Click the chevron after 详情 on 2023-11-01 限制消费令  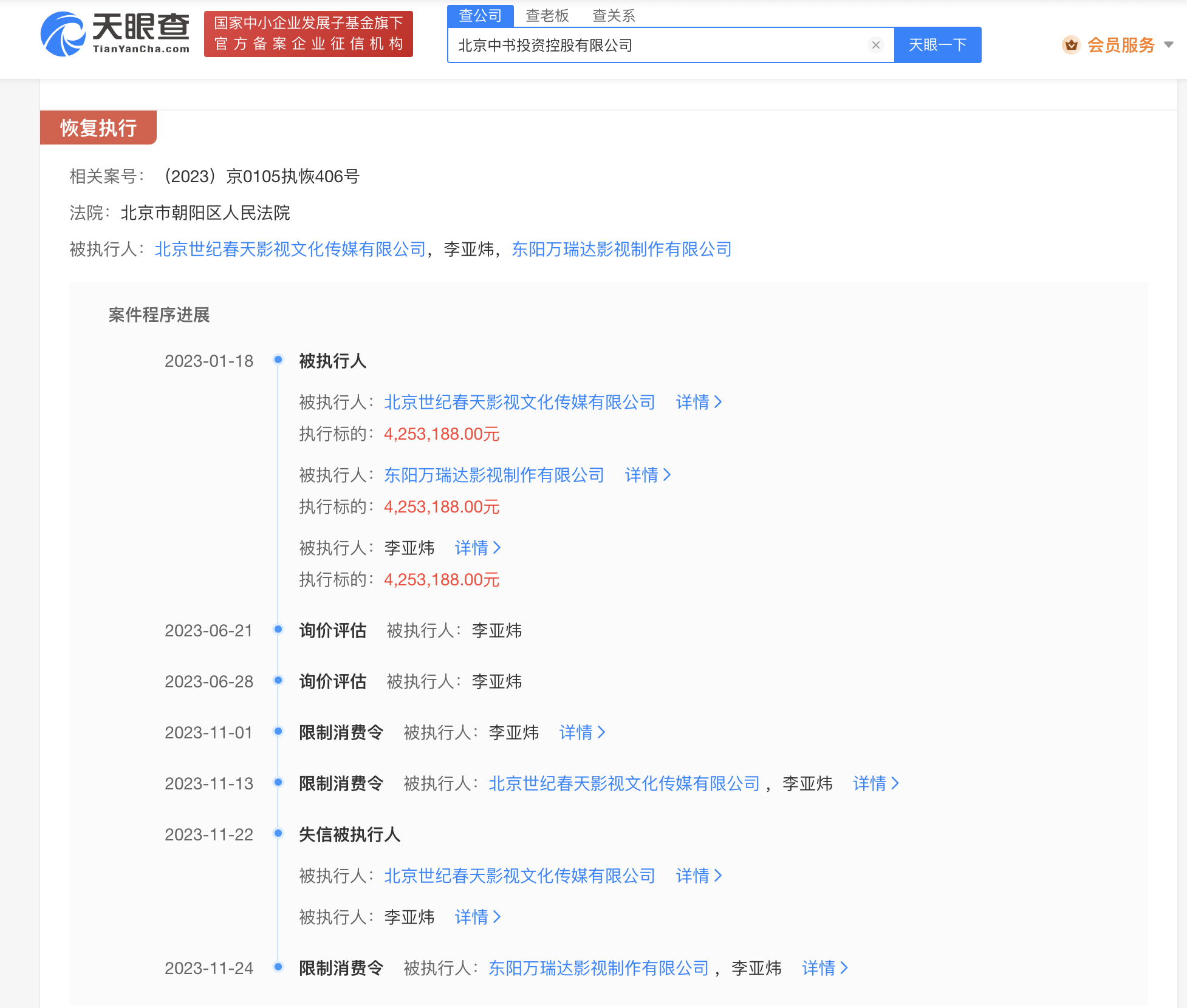[x=602, y=732]
